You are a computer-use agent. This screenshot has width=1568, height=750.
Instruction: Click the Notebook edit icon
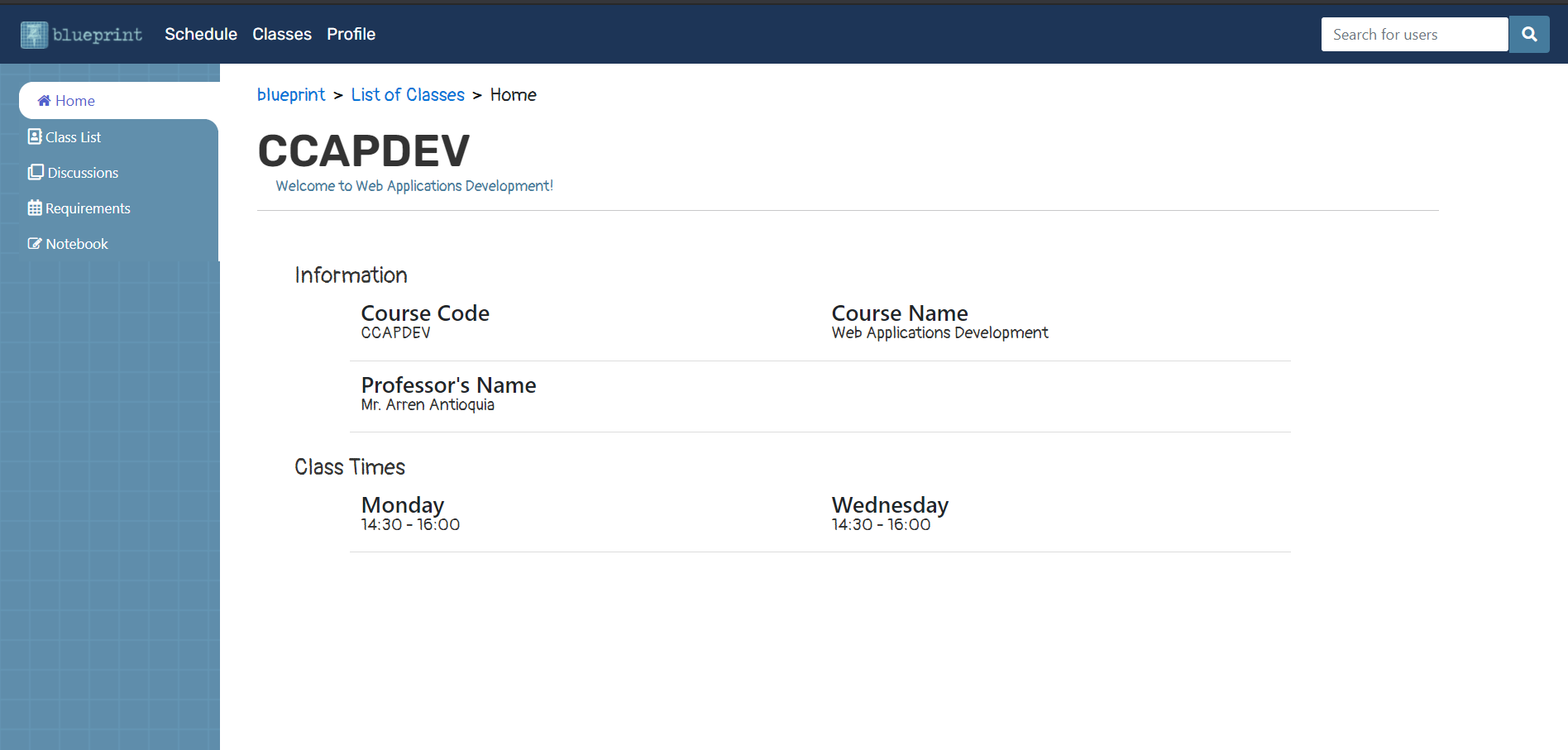35,243
